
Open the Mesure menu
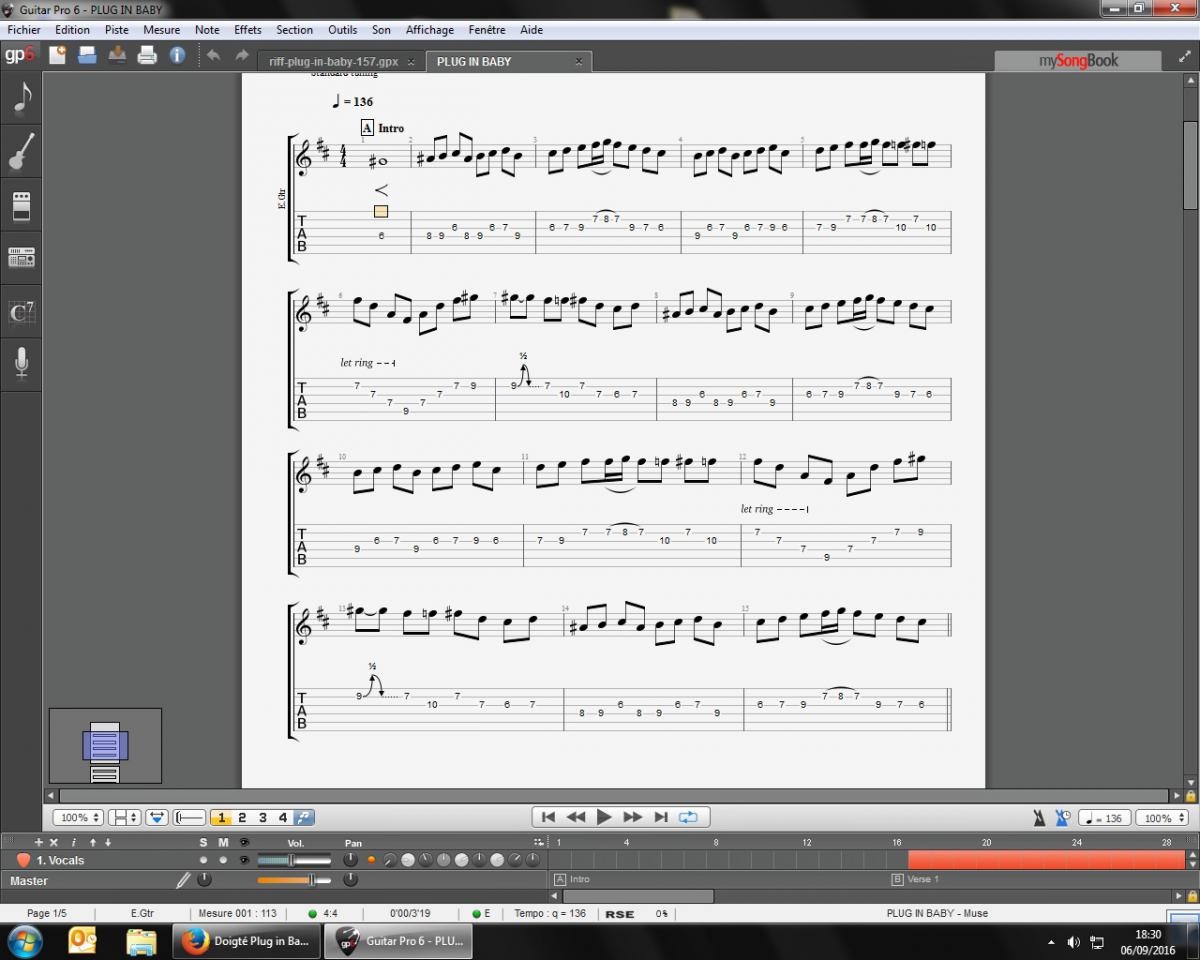coord(161,30)
